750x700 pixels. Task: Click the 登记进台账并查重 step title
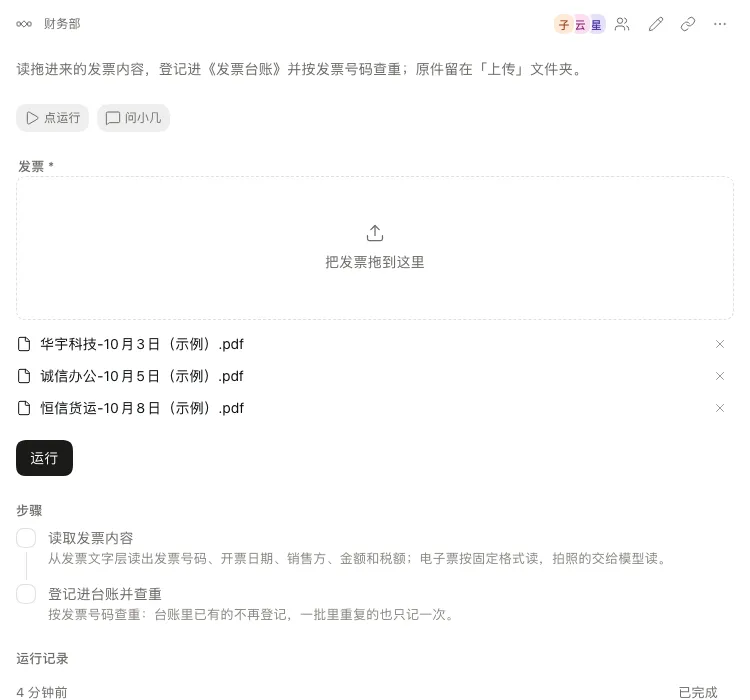point(105,594)
